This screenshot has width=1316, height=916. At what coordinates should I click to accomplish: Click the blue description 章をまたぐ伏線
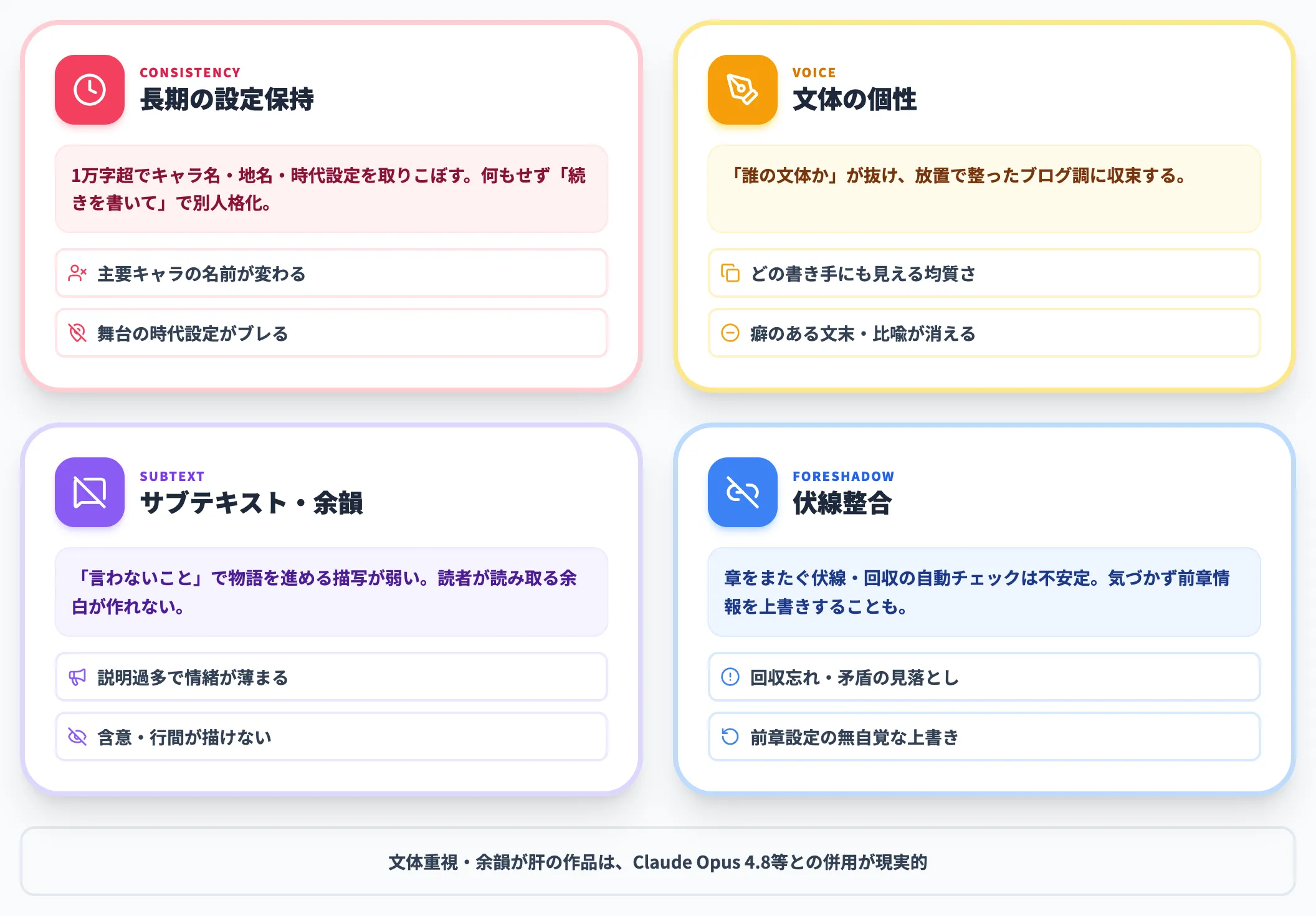[985, 592]
